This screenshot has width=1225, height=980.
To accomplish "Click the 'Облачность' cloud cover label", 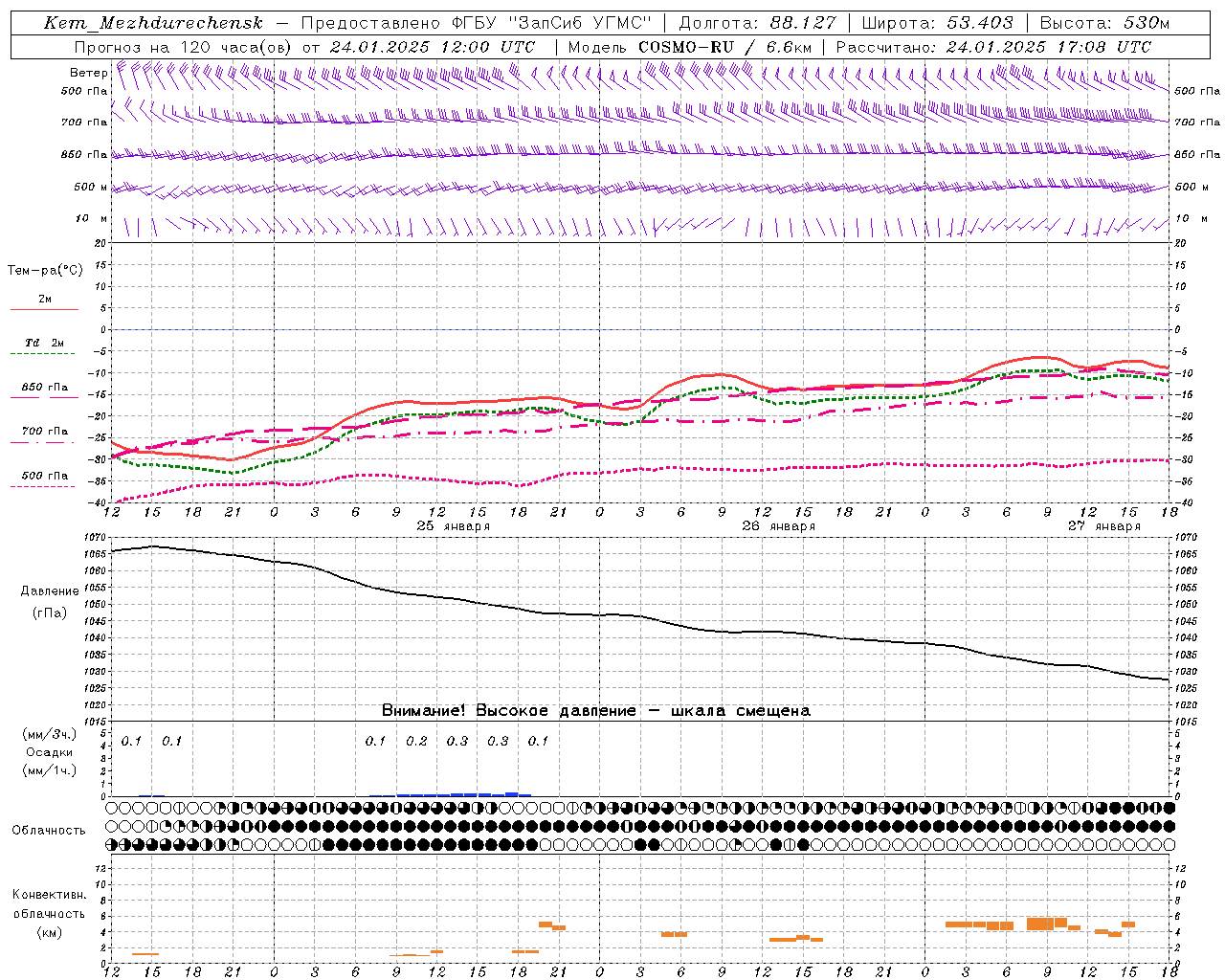I will pyautogui.click(x=49, y=831).
